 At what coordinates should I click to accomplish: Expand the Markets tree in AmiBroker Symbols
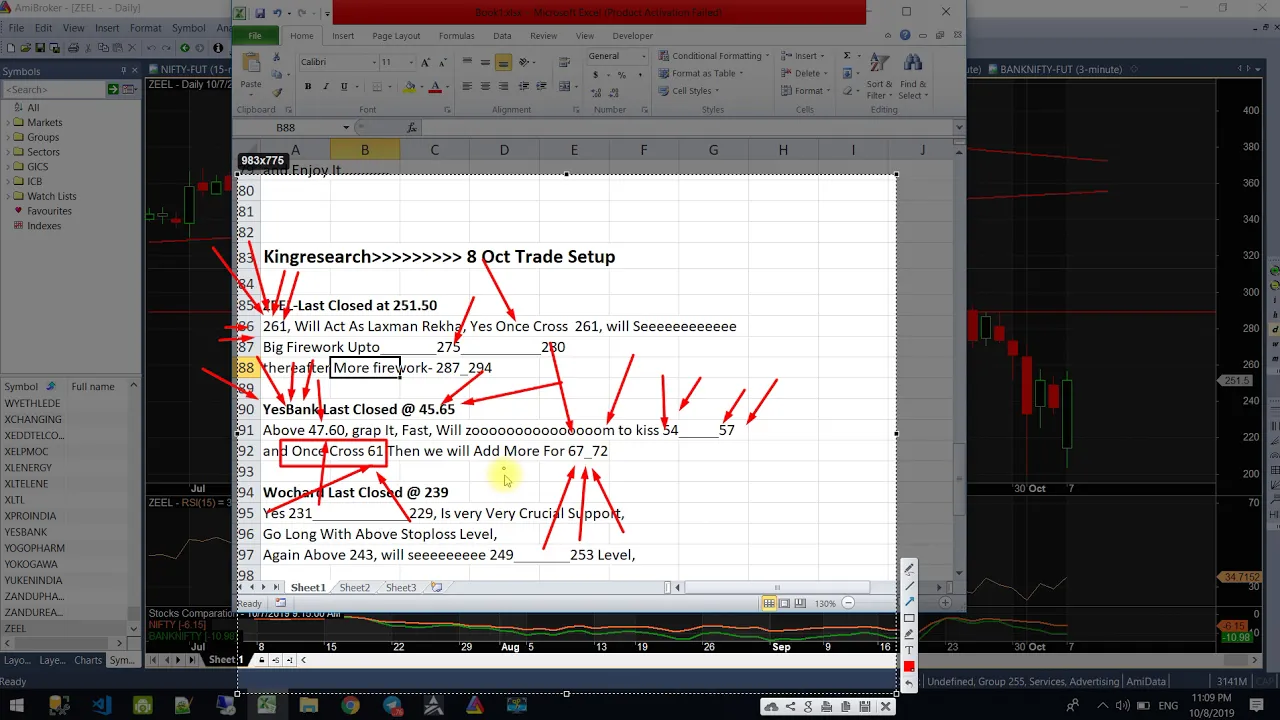8,122
